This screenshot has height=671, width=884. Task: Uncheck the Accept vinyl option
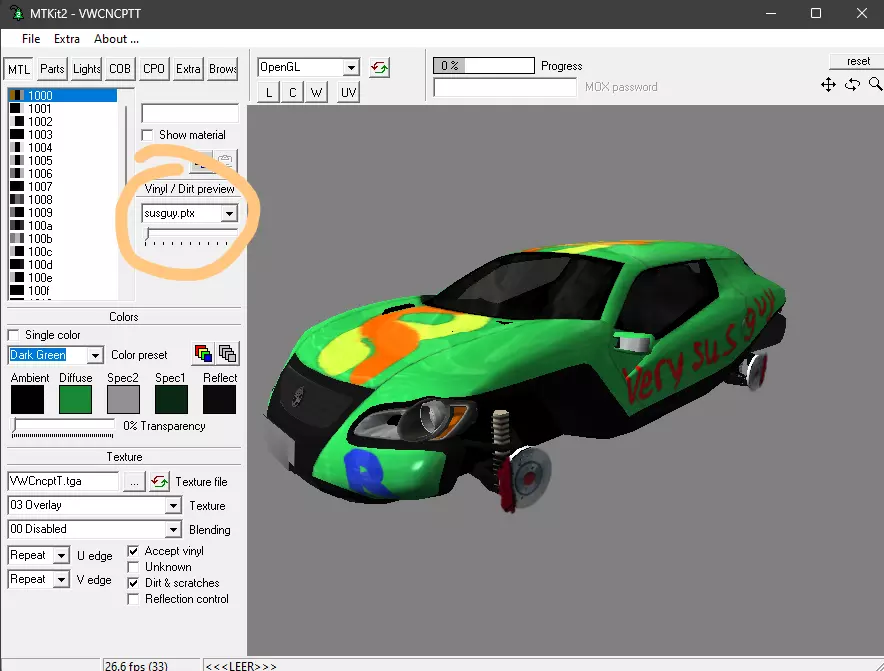click(134, 551)
